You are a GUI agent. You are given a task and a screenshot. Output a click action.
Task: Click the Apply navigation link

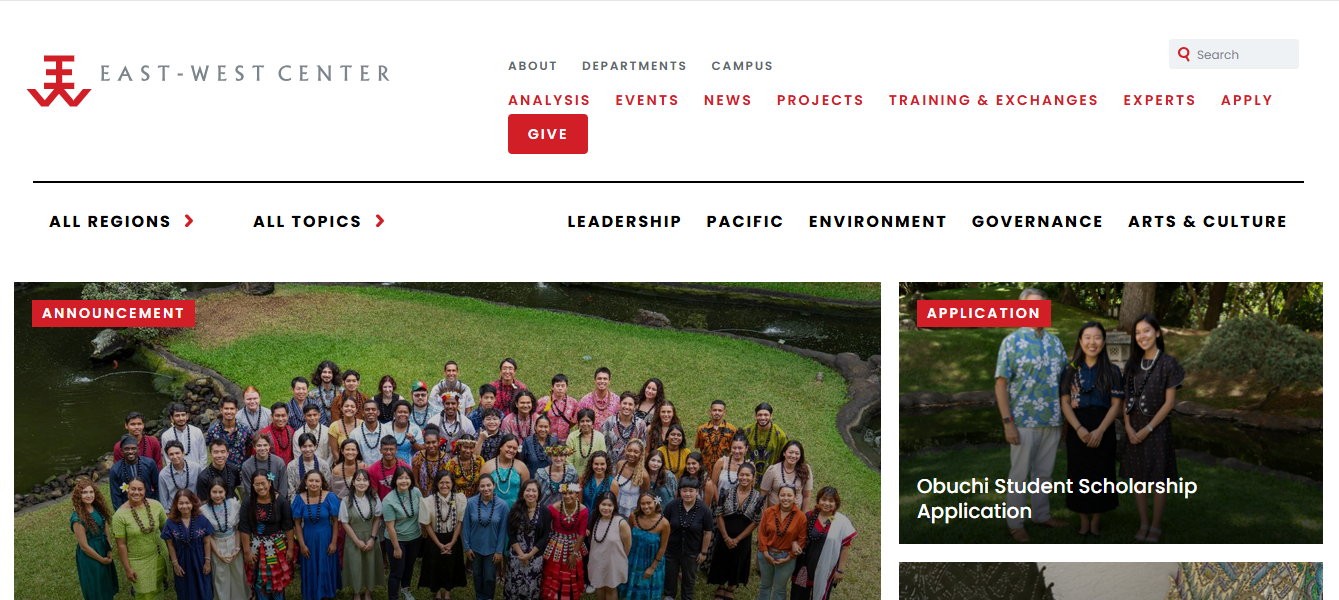(x=1247, y=100)
